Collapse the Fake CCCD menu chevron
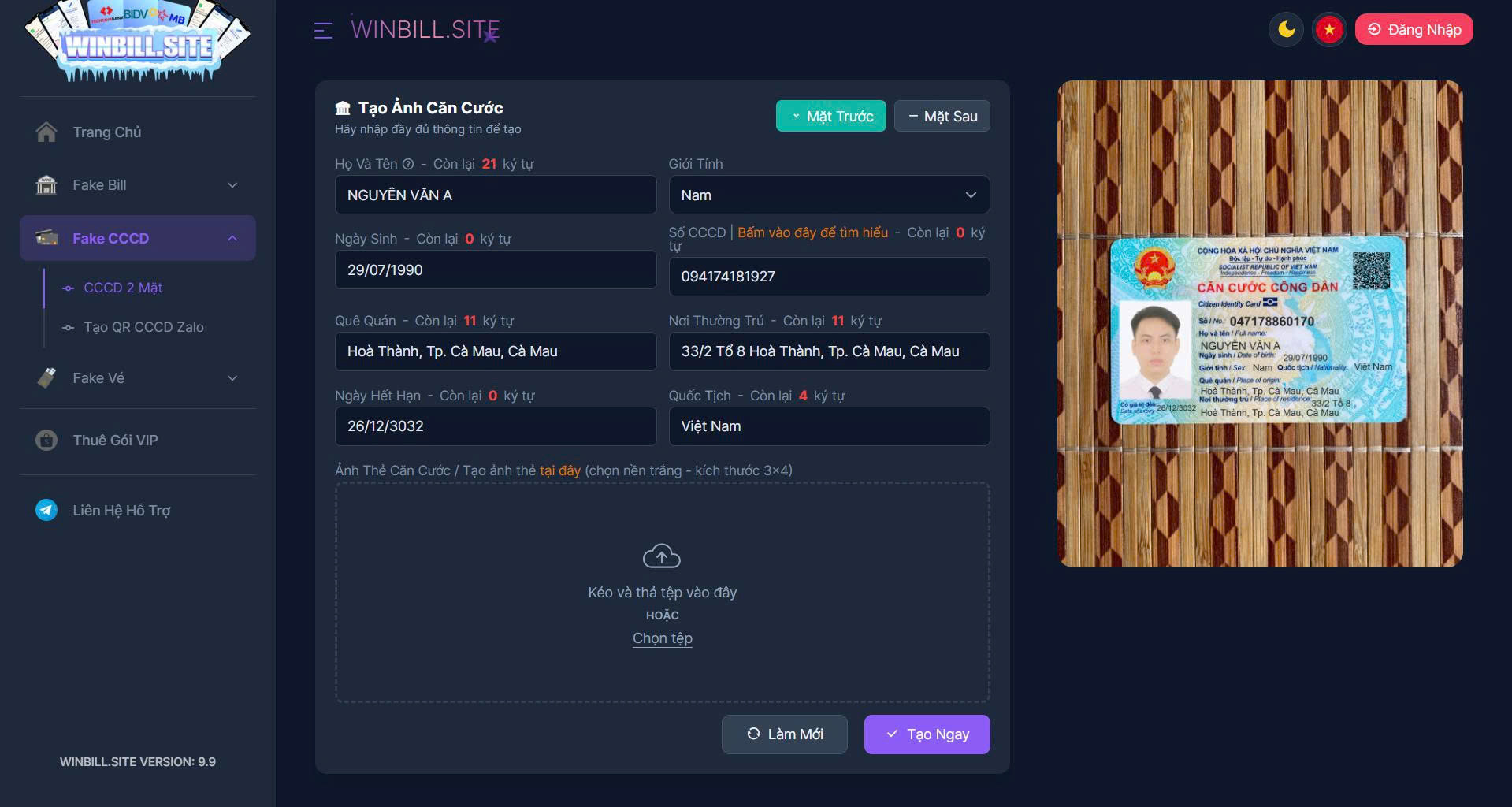 click(x=232, y=238)
